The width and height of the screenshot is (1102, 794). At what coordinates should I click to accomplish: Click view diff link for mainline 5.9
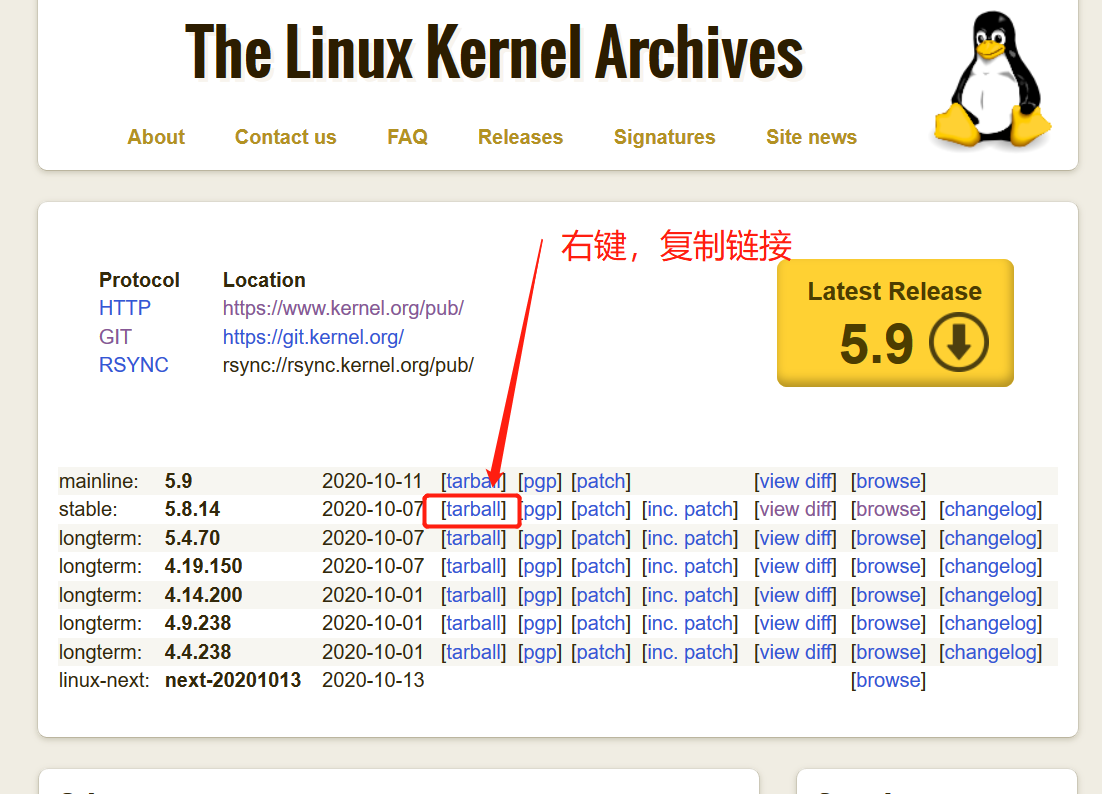(x=796, y=481)
